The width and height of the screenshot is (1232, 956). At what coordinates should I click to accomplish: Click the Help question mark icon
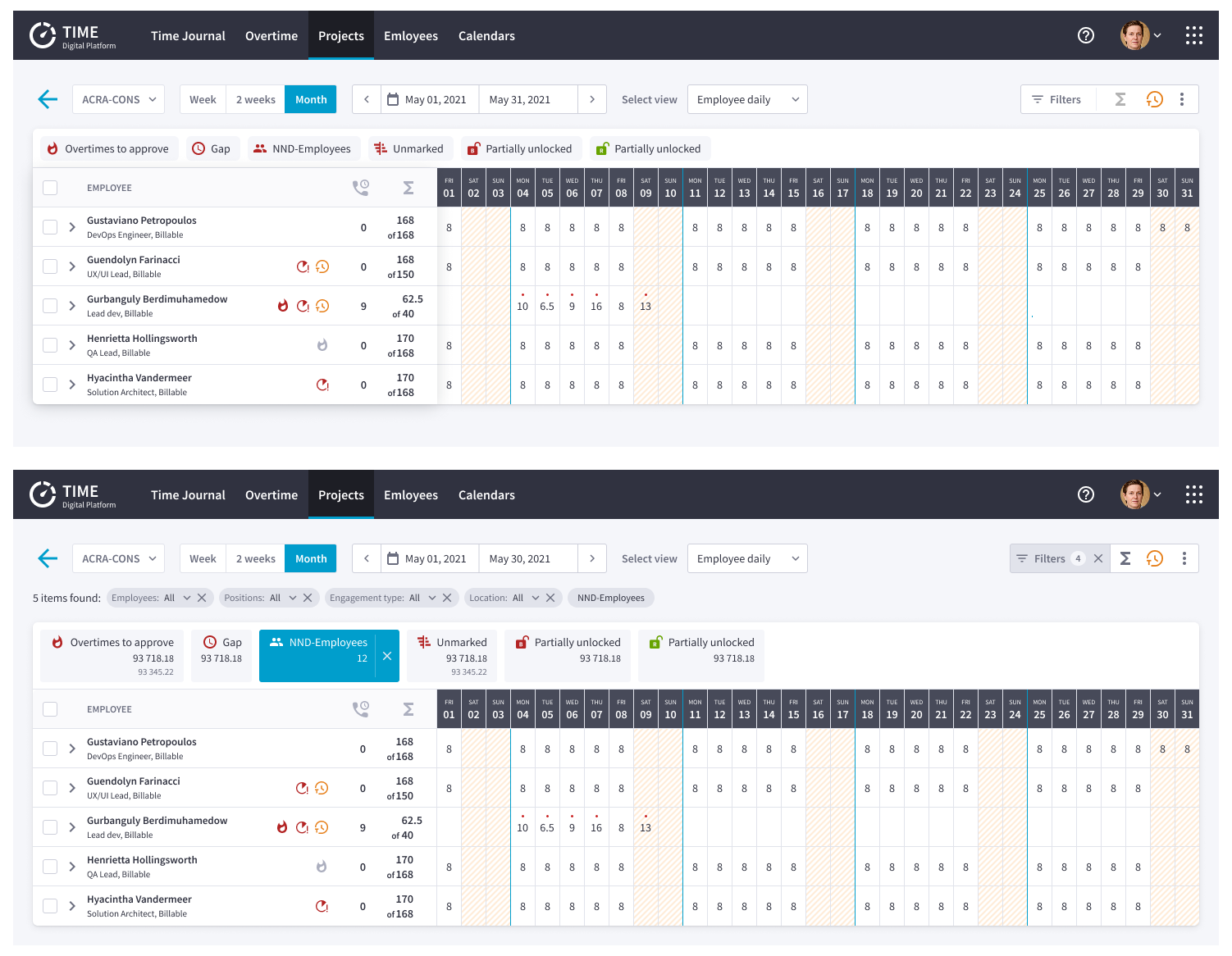coord(1086,35)
